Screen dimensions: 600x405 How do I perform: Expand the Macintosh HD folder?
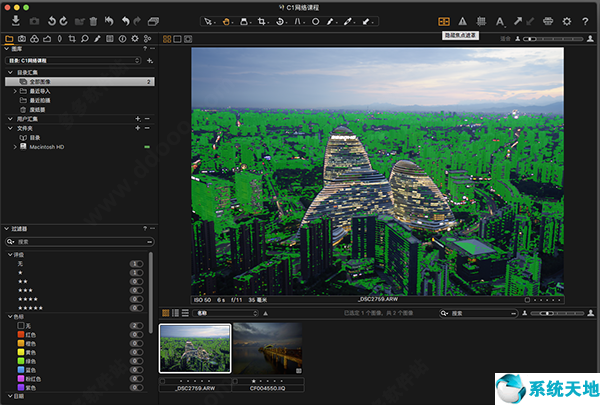coord(14,146)
